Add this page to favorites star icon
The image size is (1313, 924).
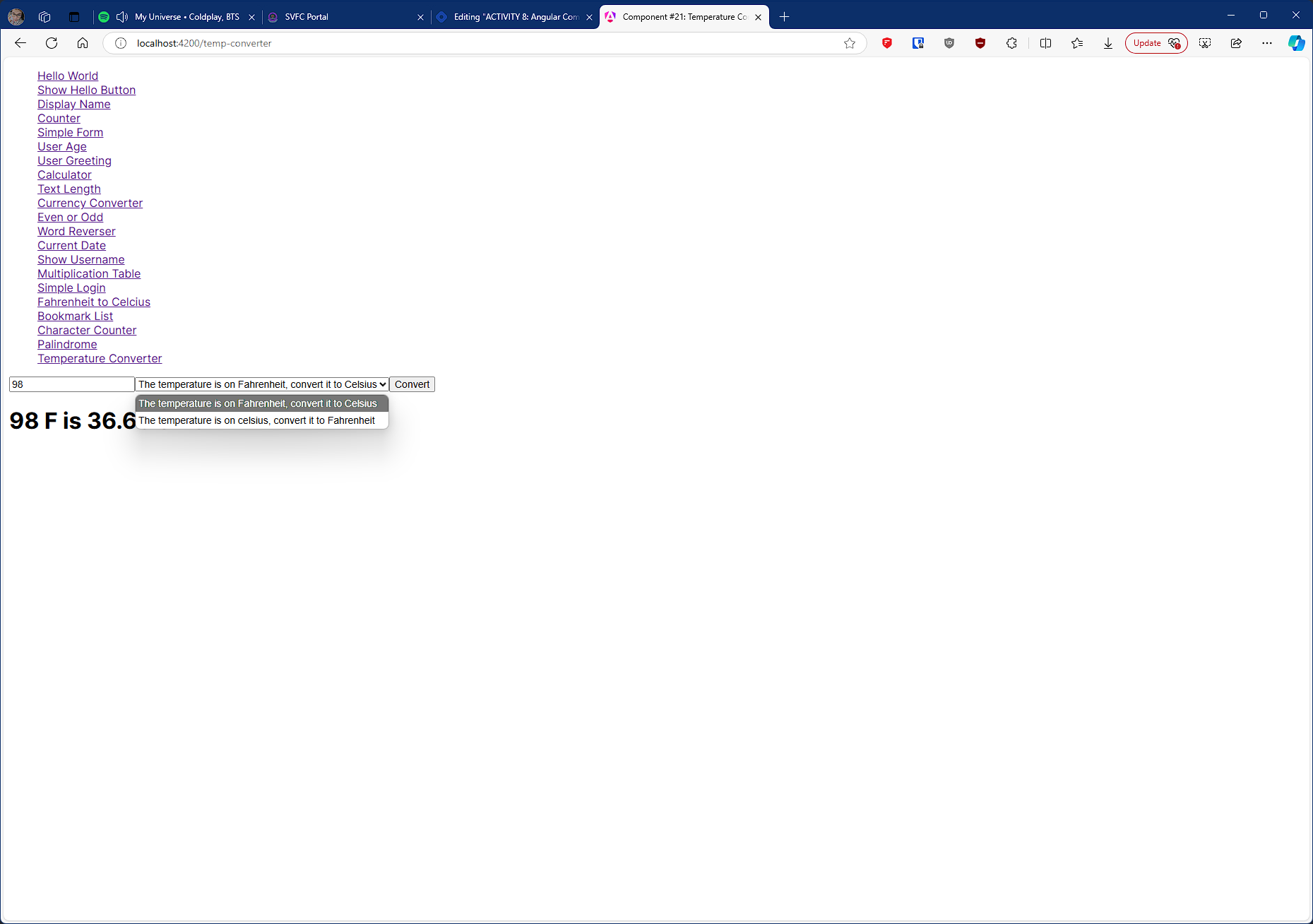coord(849,43)
